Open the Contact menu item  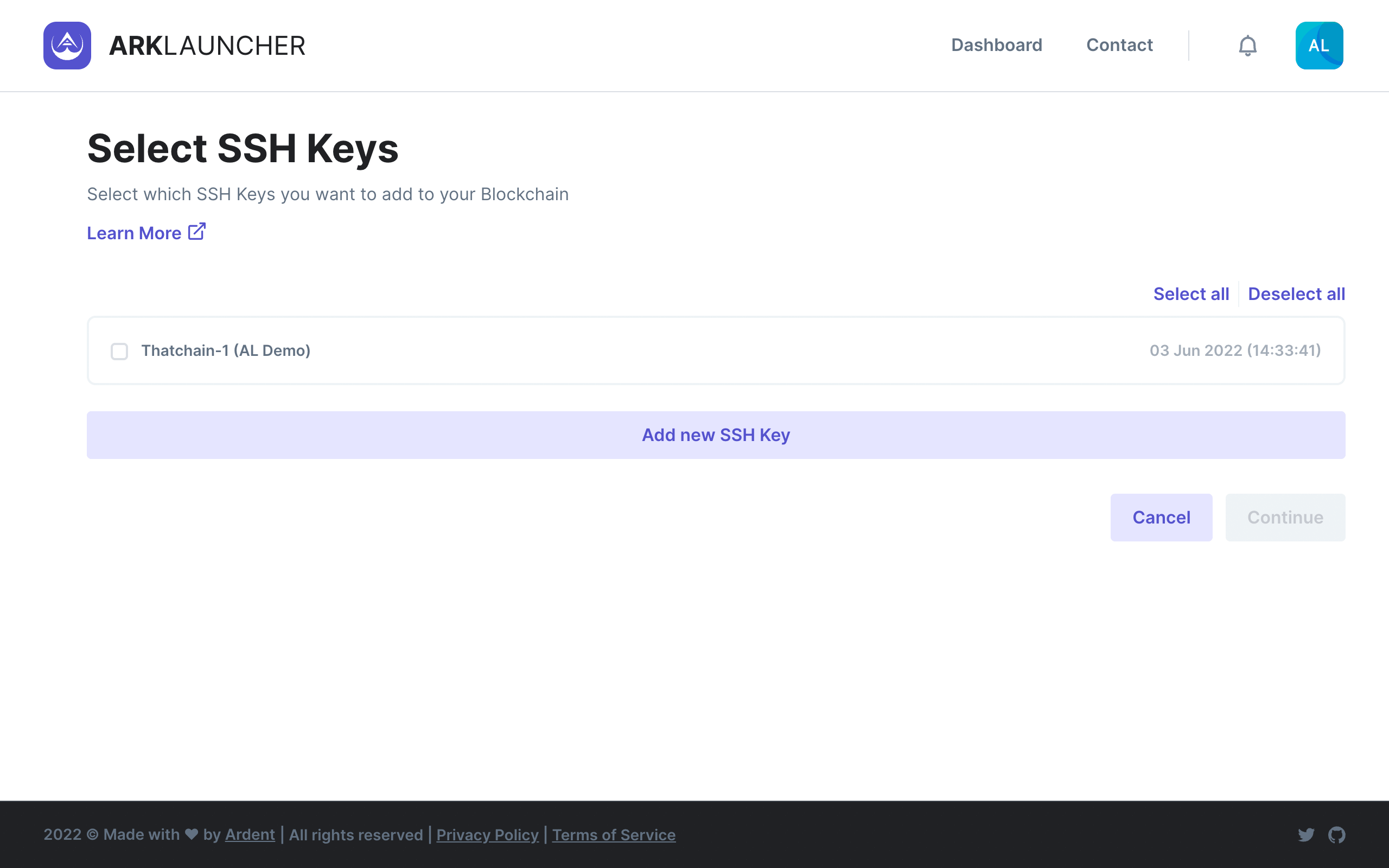point(1119,46)
